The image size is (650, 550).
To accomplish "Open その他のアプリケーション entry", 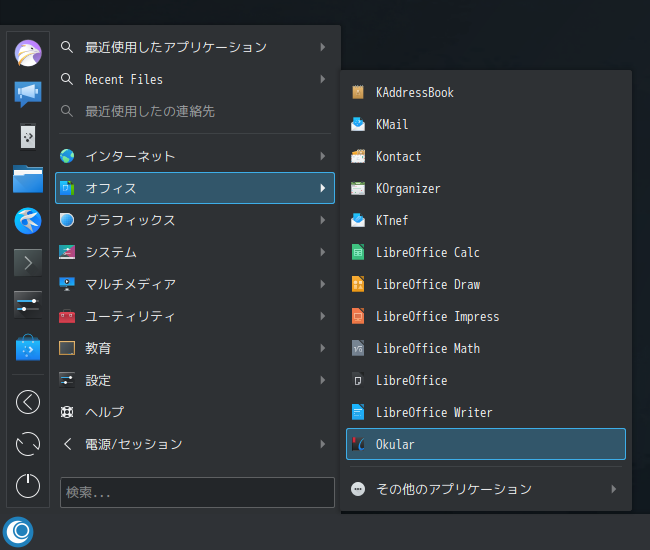I will pos(486,489).
